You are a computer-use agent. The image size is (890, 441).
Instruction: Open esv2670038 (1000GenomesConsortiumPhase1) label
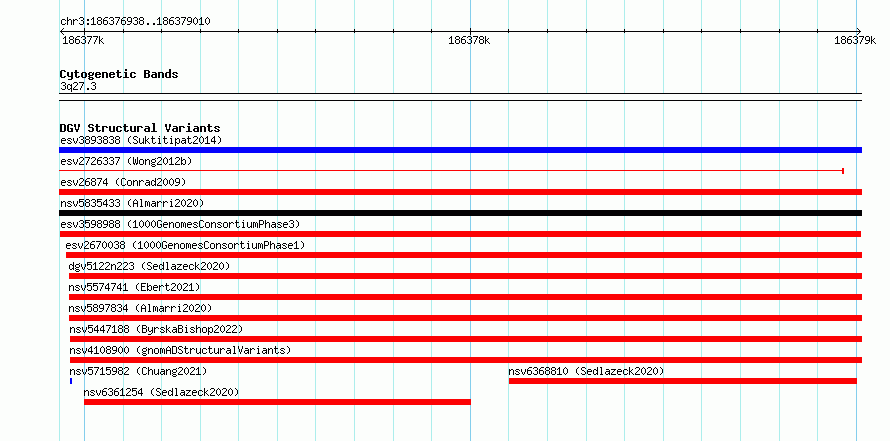pos(185,245)
